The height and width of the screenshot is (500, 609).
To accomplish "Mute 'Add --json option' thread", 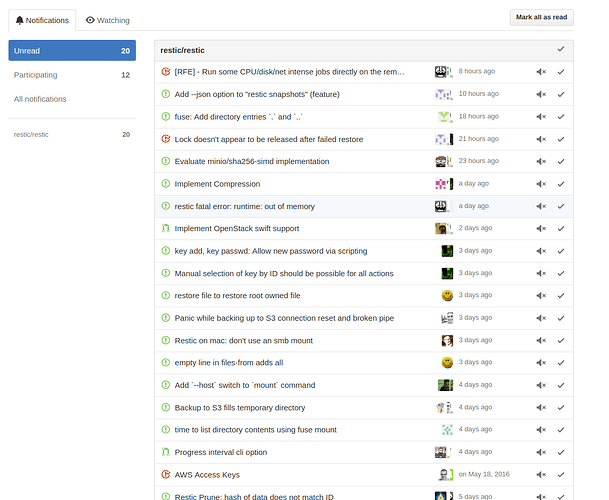I will point(541,94).
